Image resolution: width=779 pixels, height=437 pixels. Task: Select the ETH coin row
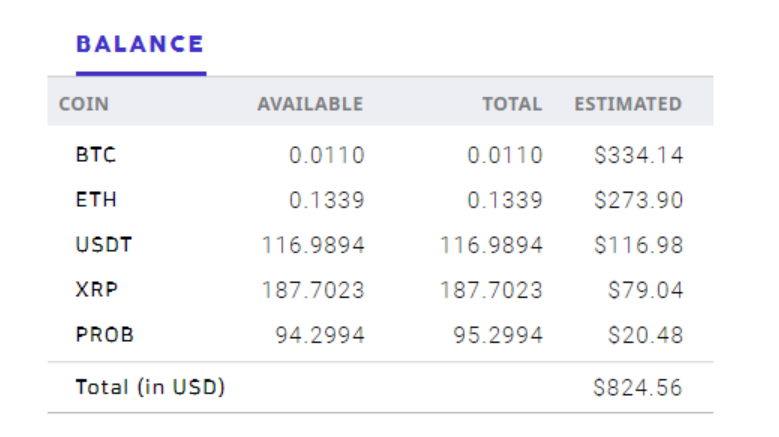coord(96,200)
